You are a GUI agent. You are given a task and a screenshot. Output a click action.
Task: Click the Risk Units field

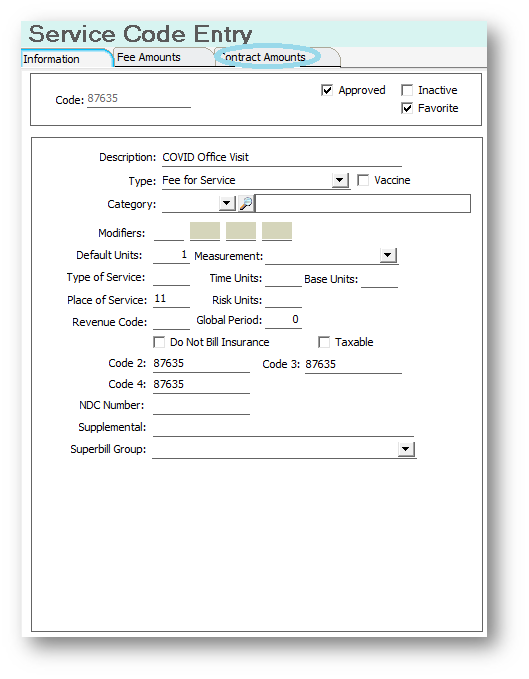click(283, 300)
